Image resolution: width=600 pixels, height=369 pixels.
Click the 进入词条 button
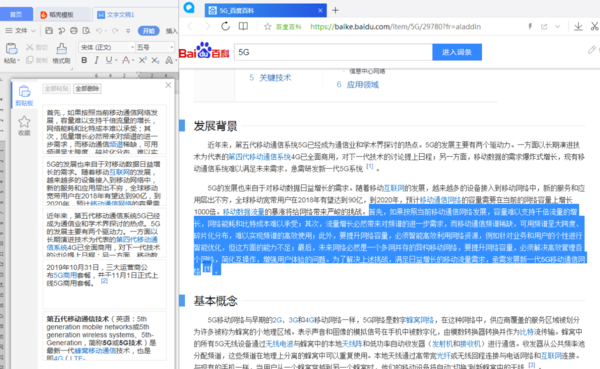tap(457, 52)
